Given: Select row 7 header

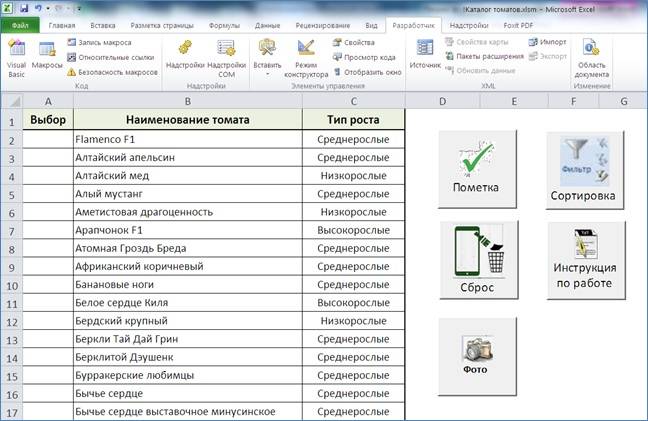Looking at the screenshot, I should coord(12,231).
